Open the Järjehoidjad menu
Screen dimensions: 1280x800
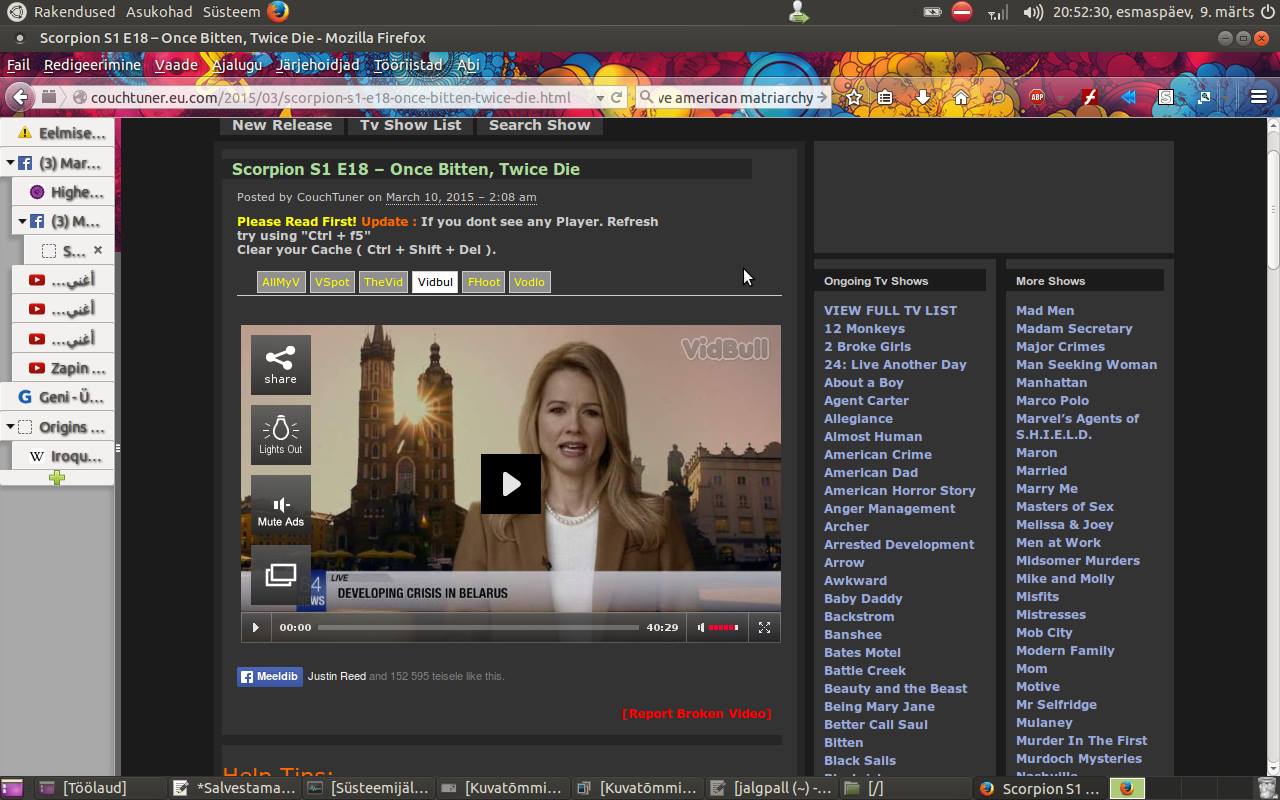pos(317,65)
